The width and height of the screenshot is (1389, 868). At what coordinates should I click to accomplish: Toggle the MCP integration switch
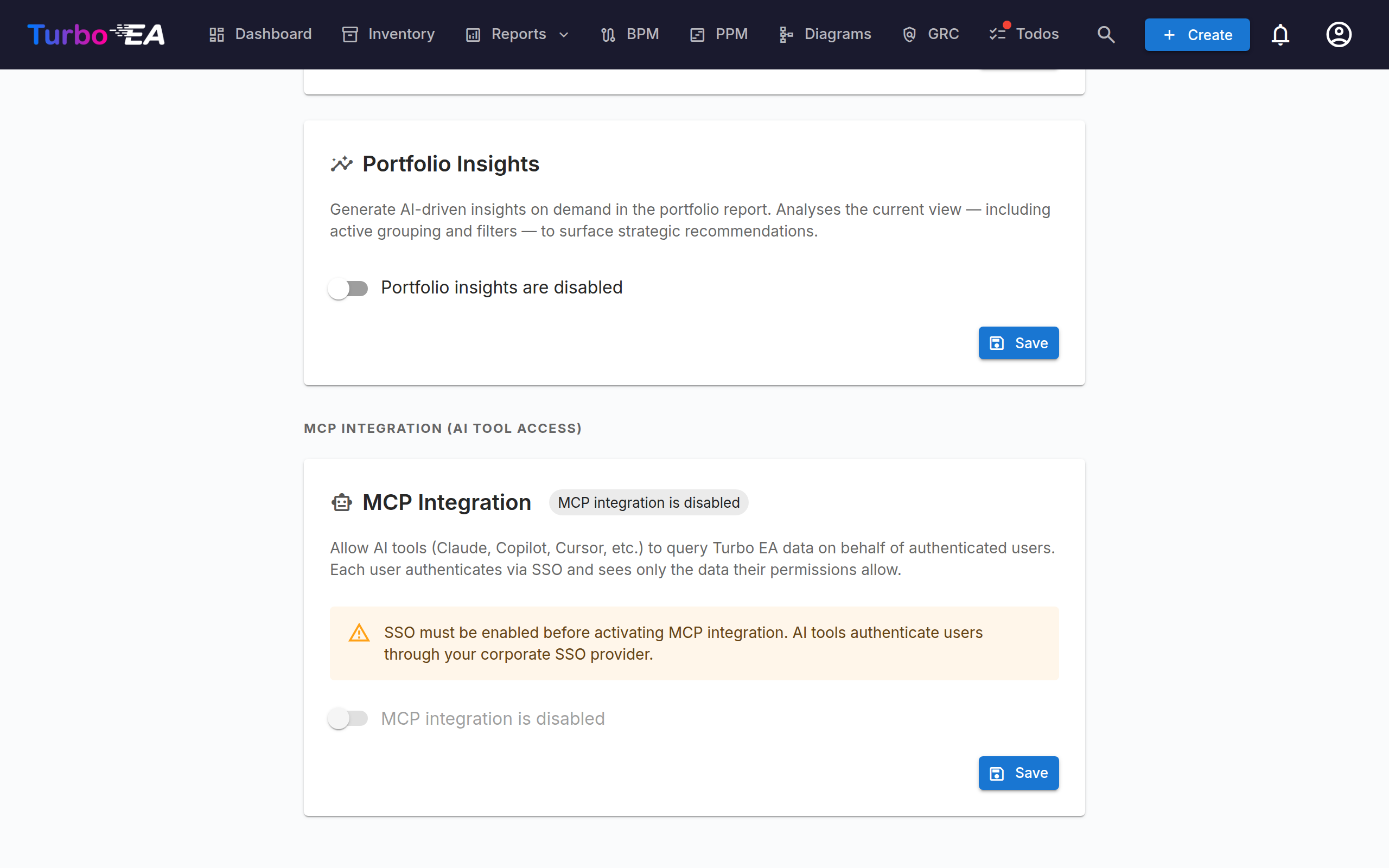(x=348, y=718)
